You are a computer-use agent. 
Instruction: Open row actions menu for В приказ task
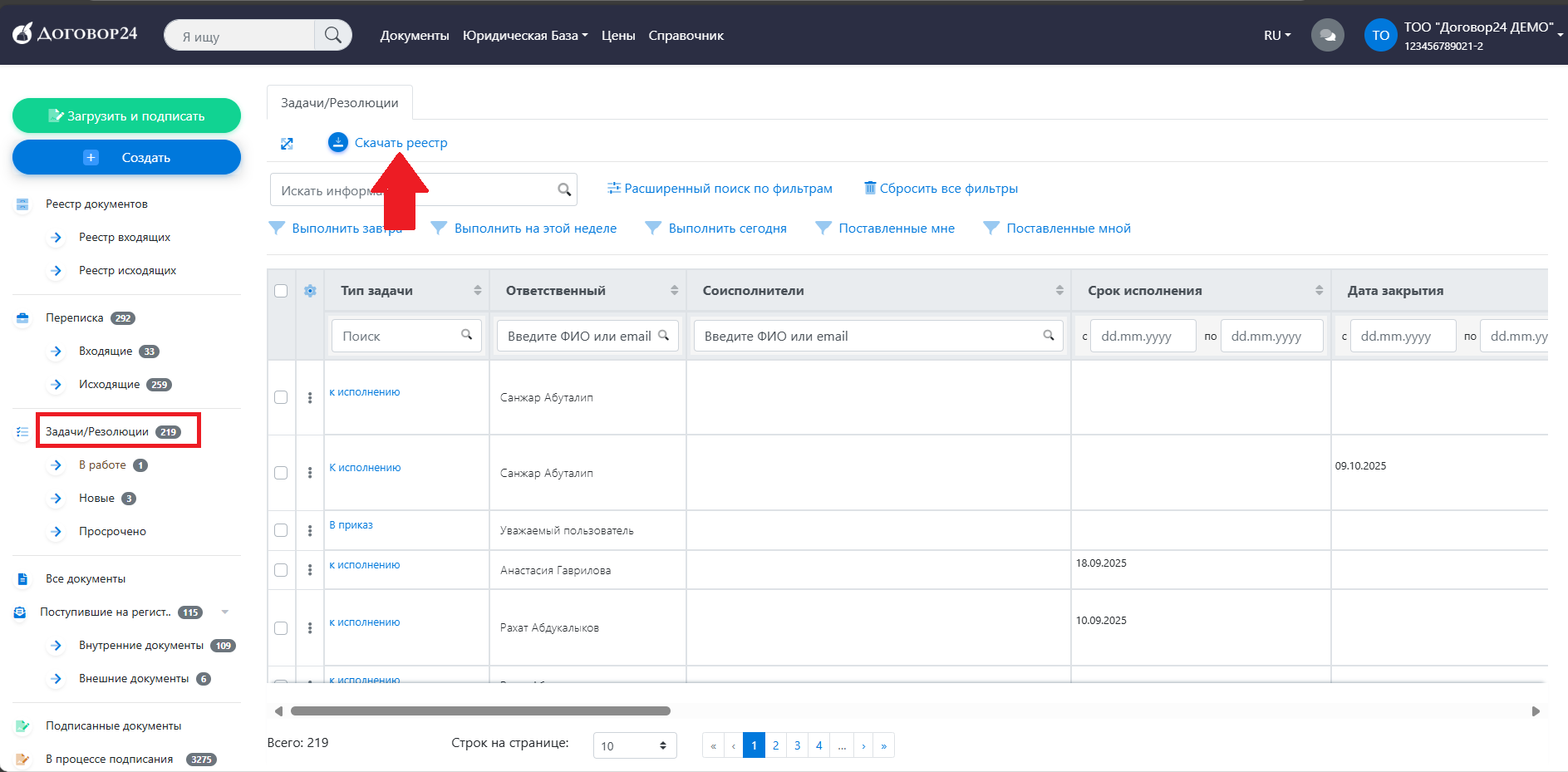(x=310, y=530)
